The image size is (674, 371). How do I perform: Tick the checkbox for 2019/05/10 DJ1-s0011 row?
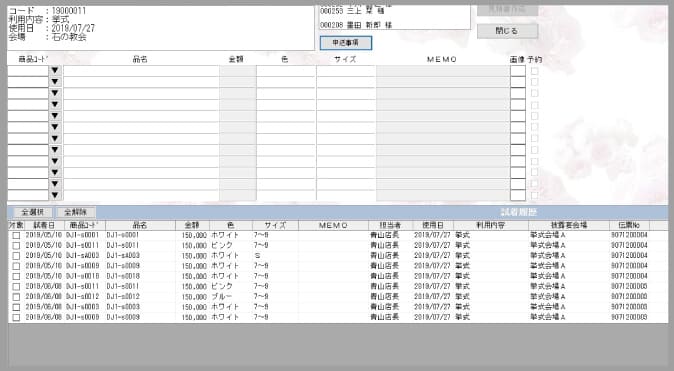pyautogui.click(x=16, y=245)
